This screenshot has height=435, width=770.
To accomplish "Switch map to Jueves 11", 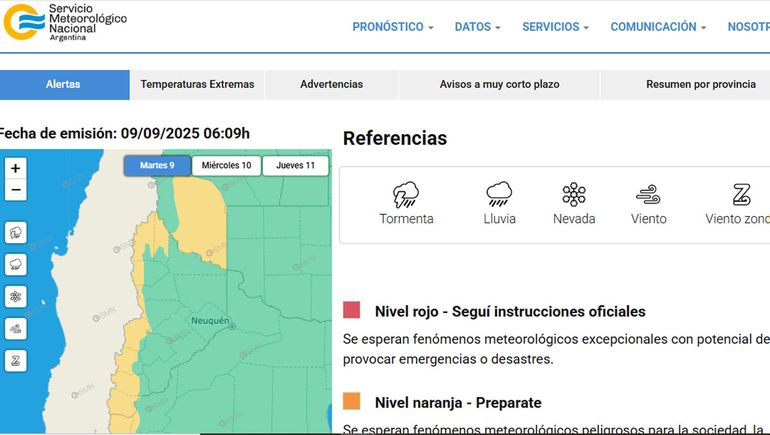I will pos(295,165).
